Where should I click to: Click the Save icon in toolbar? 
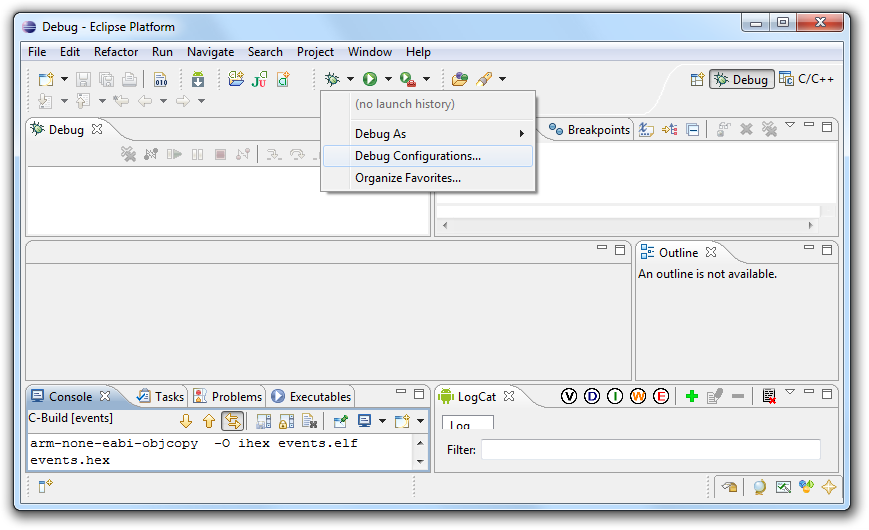[83, 79]
